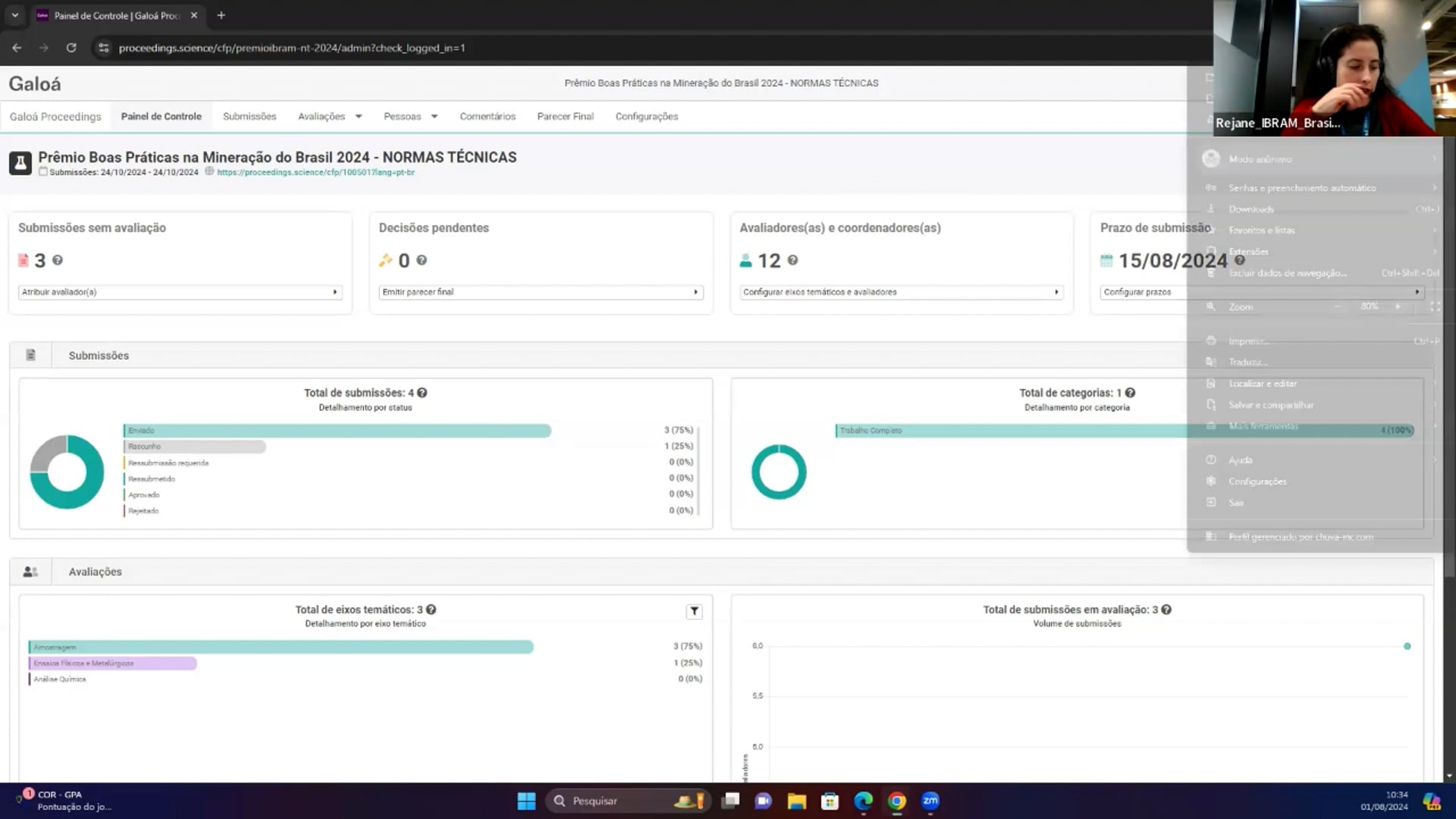Open Microsoft Store from the taskbar
Screen dimensions: 1456x819
(830, 801)
